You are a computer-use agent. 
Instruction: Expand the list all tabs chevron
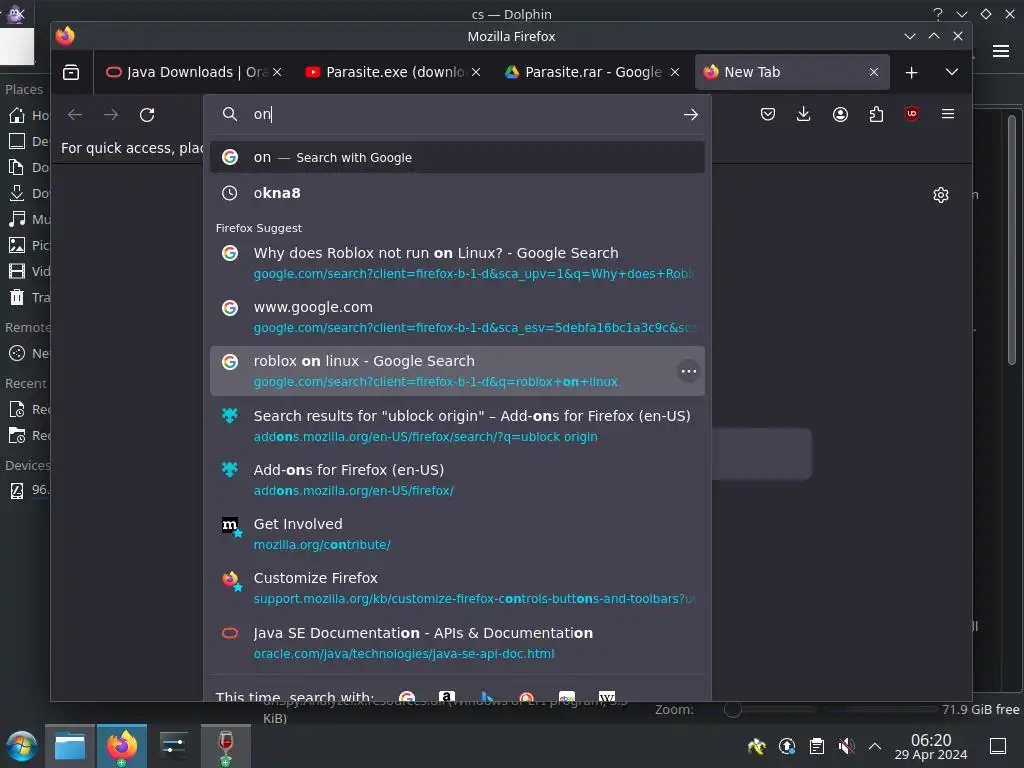952,72
